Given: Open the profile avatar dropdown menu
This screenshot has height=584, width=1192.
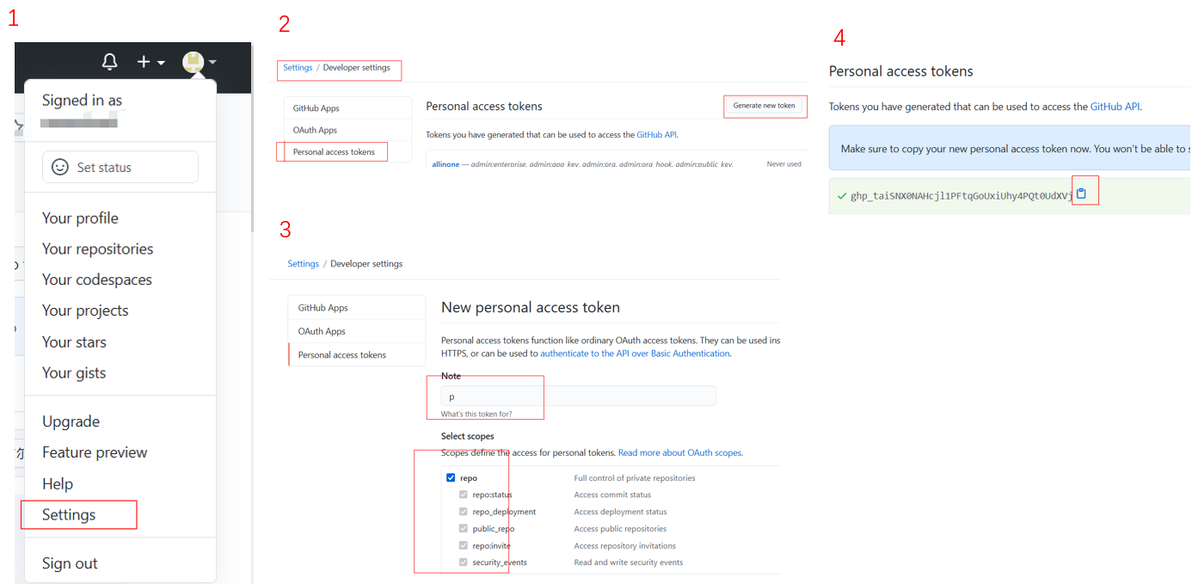Looking at the screenshot, I should click(x=199, y=62).
